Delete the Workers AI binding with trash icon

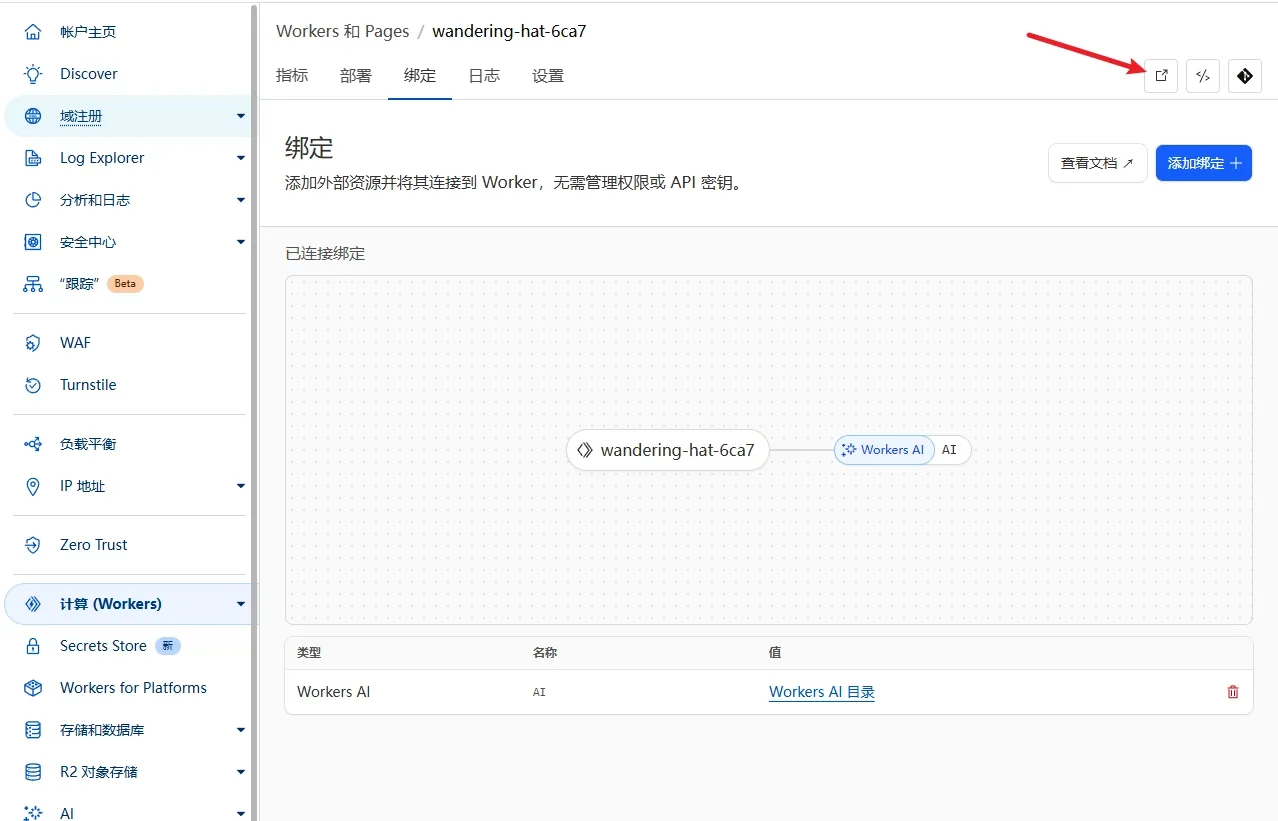(x=1233, y=692)
